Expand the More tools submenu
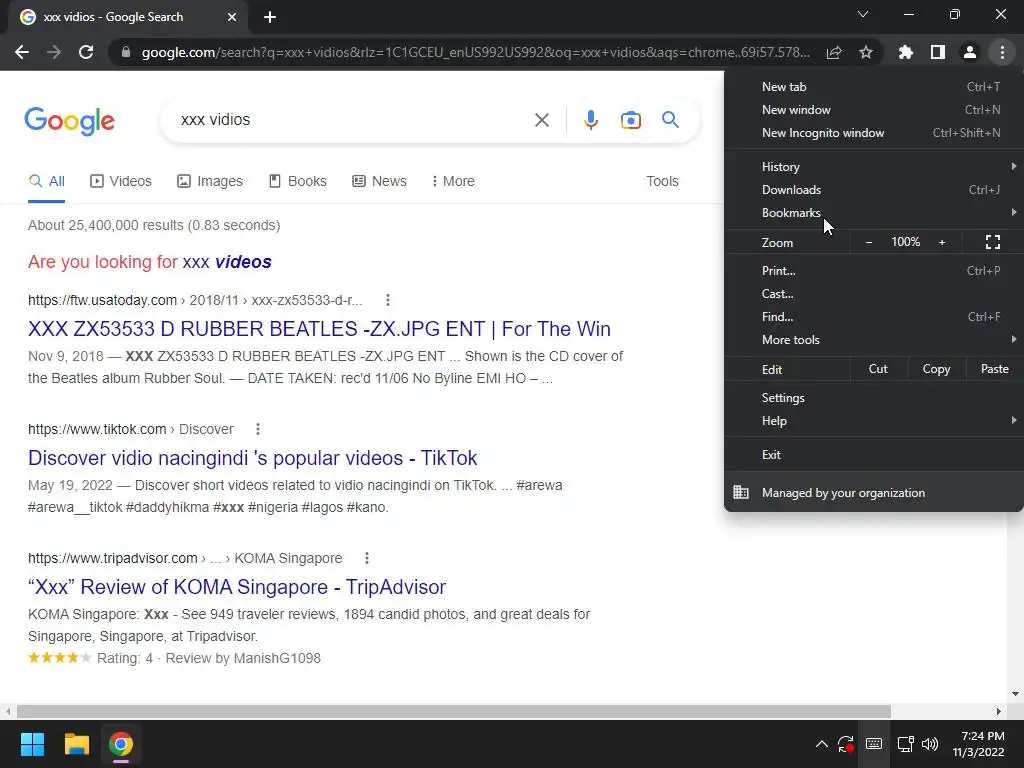This screenshot has height=768, width=1024. point(874,340)
